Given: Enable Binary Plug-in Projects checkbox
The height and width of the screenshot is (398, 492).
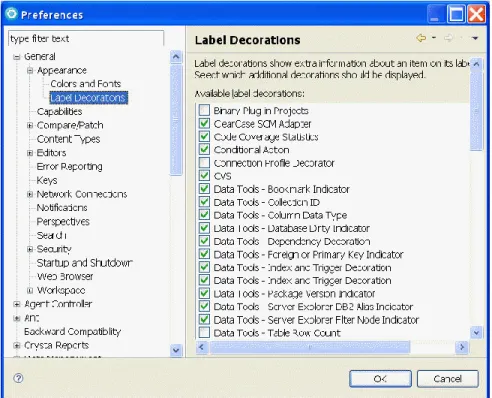Looking at the screenshot, I should pyautogui.click(x=204, y=110).
